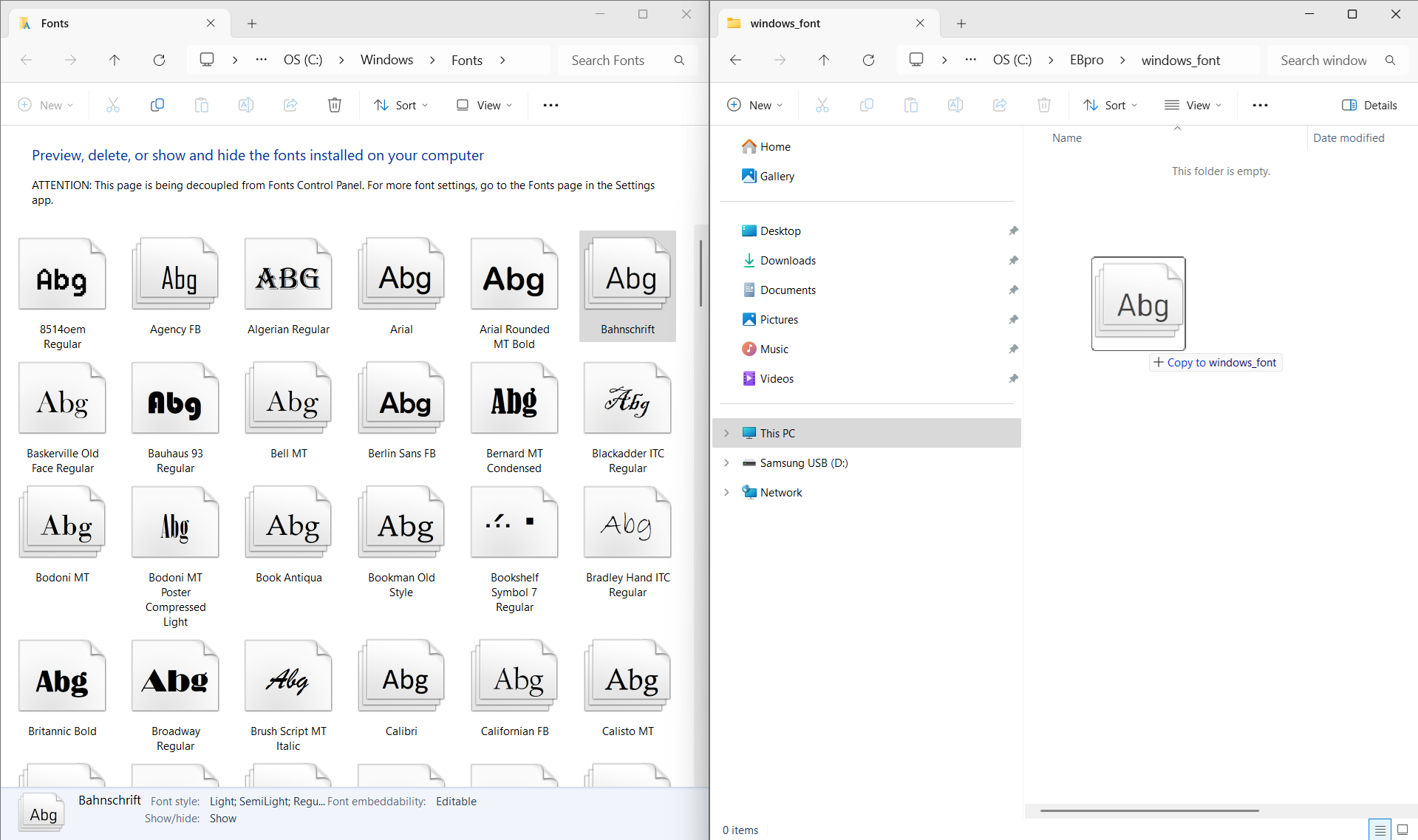
Task: Click this-PC monitor icon in windows_font address bar
Action: tap(916, 60)
